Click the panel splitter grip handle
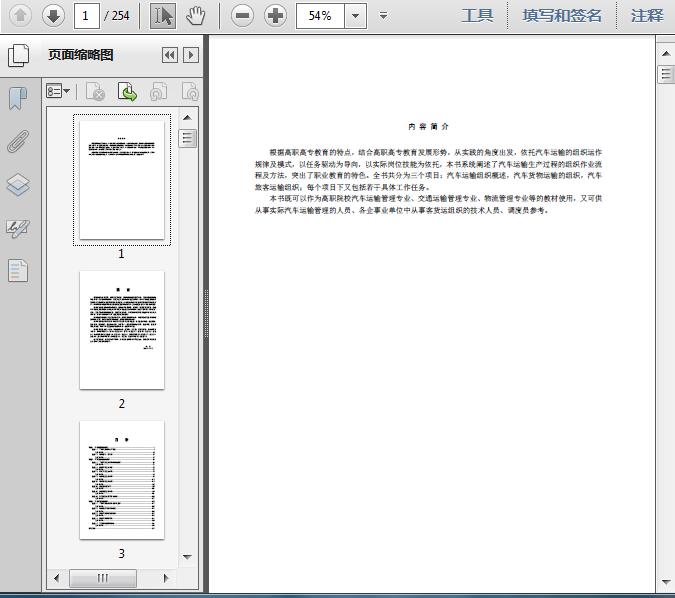This screenshot has height=598, width=675. tap(206, 314)
